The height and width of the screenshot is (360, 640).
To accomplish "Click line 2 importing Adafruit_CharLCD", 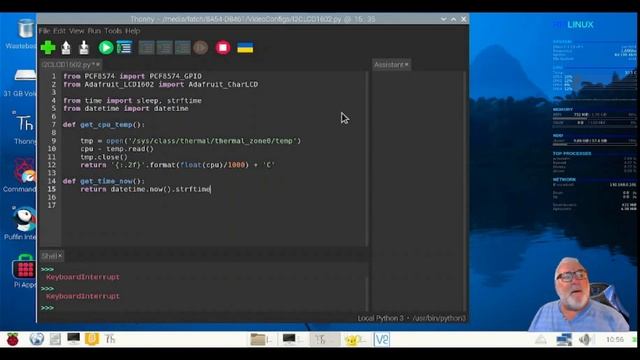I will 160,84.
